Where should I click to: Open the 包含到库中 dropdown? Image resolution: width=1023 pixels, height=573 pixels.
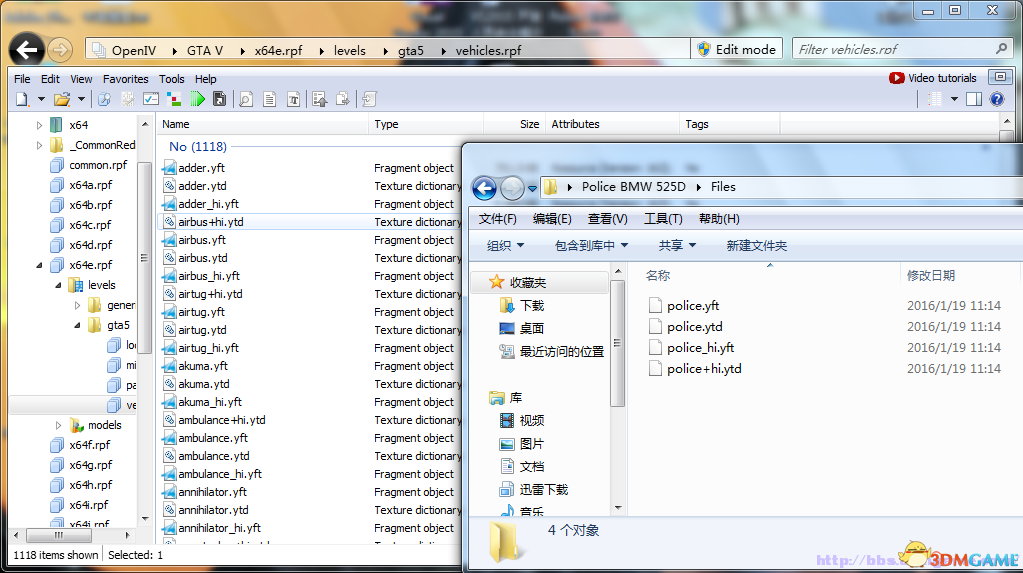591,245
